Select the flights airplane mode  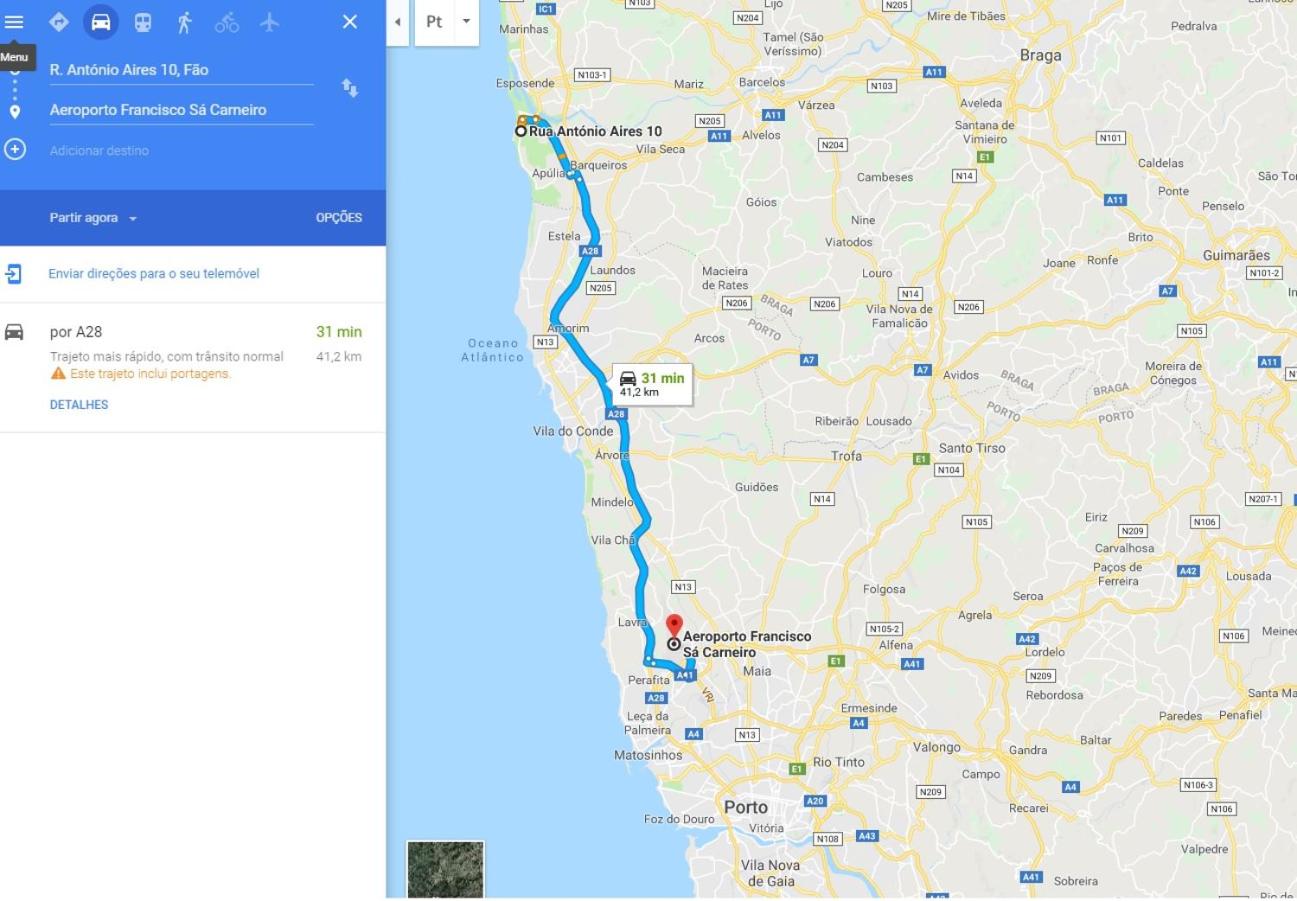(x=269, y=21)
